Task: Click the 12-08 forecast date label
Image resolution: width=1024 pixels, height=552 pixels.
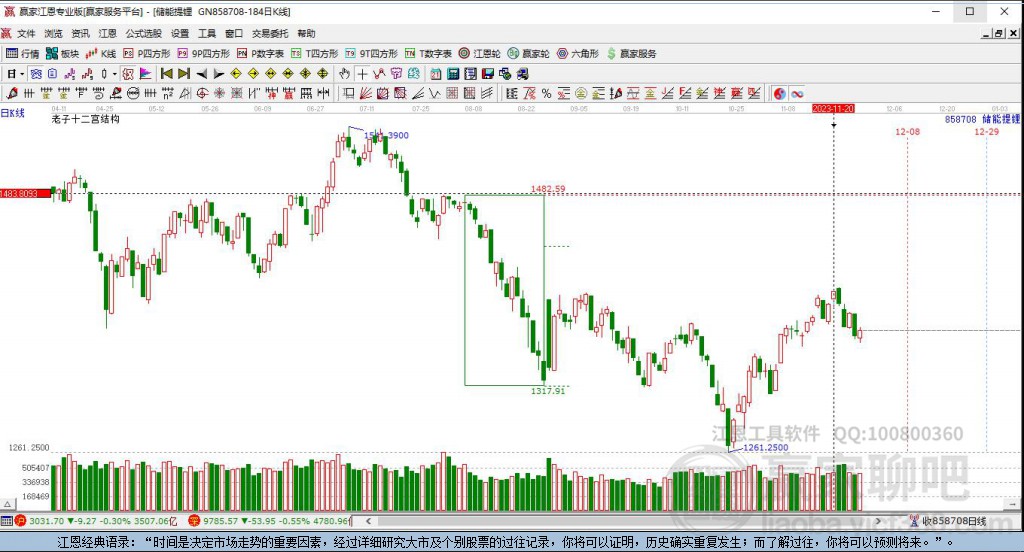Action: click(907, 131)
